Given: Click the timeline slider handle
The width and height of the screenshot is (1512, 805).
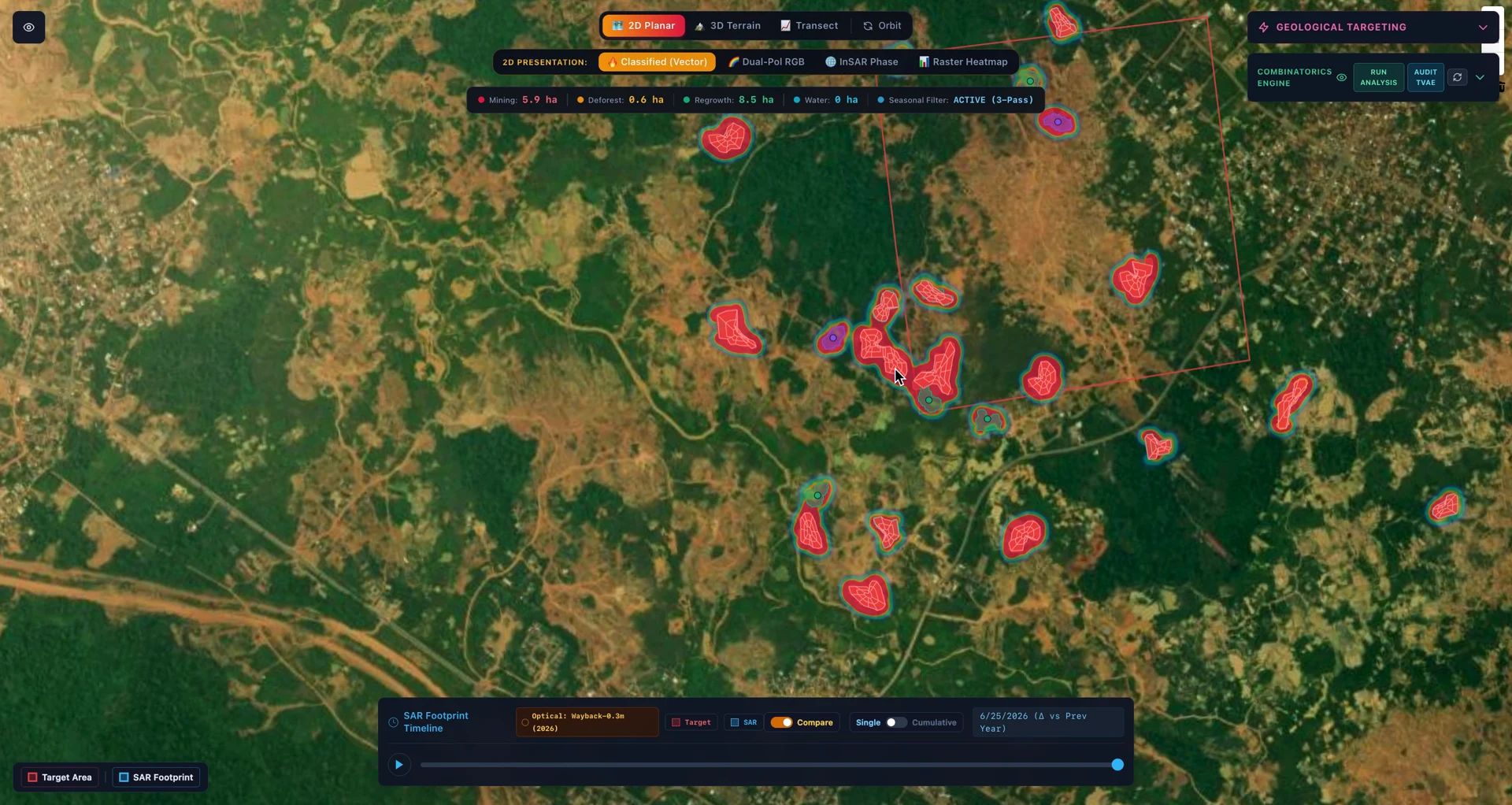Looking at the screenshot, I should (x=1117, y=765).
